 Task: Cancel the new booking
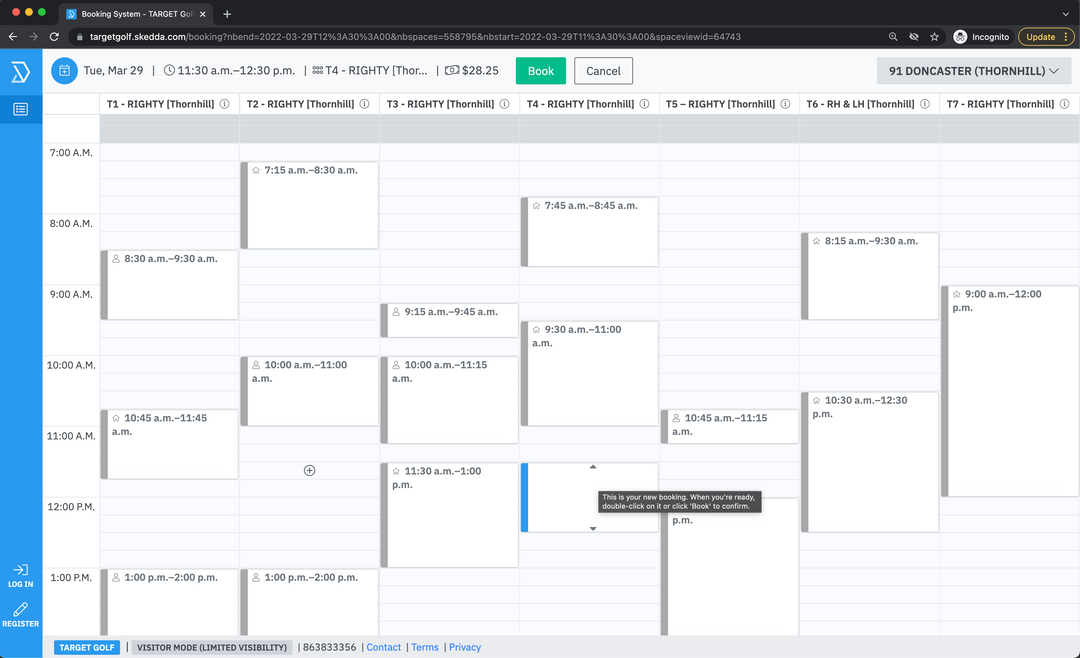coord(603,71)
